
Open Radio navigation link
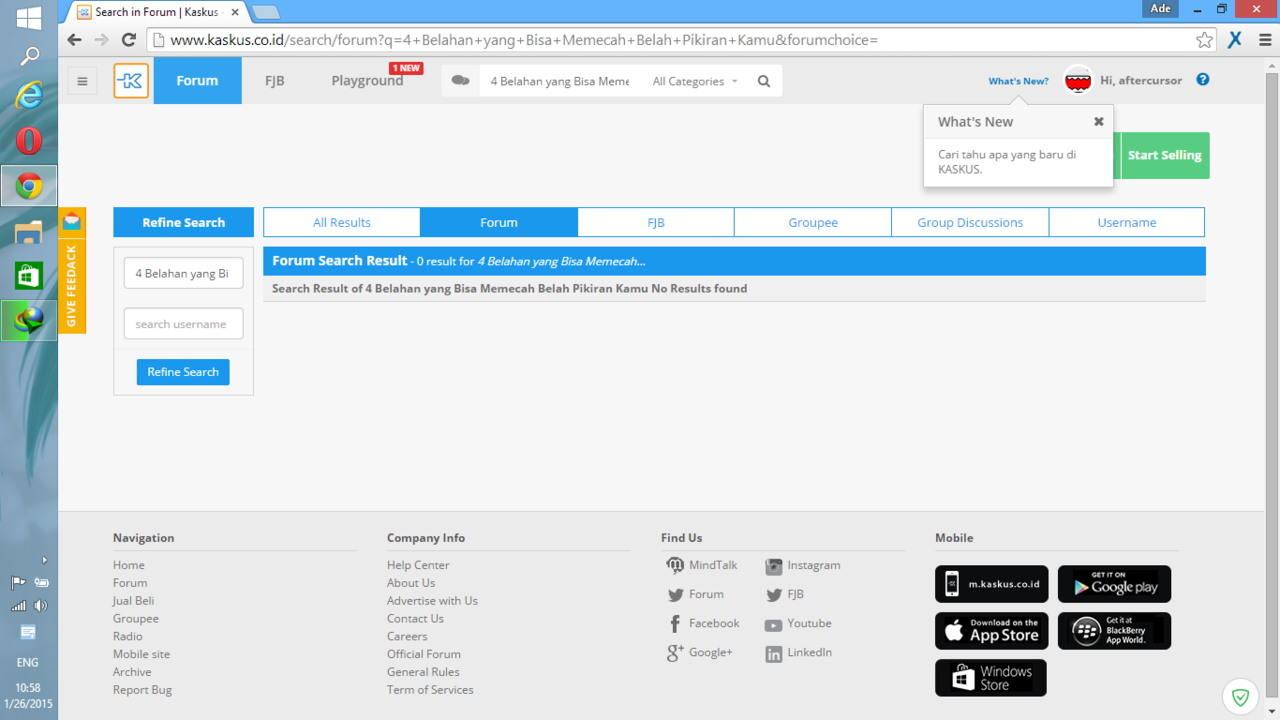pyautogui.click(x=127, y=636)
